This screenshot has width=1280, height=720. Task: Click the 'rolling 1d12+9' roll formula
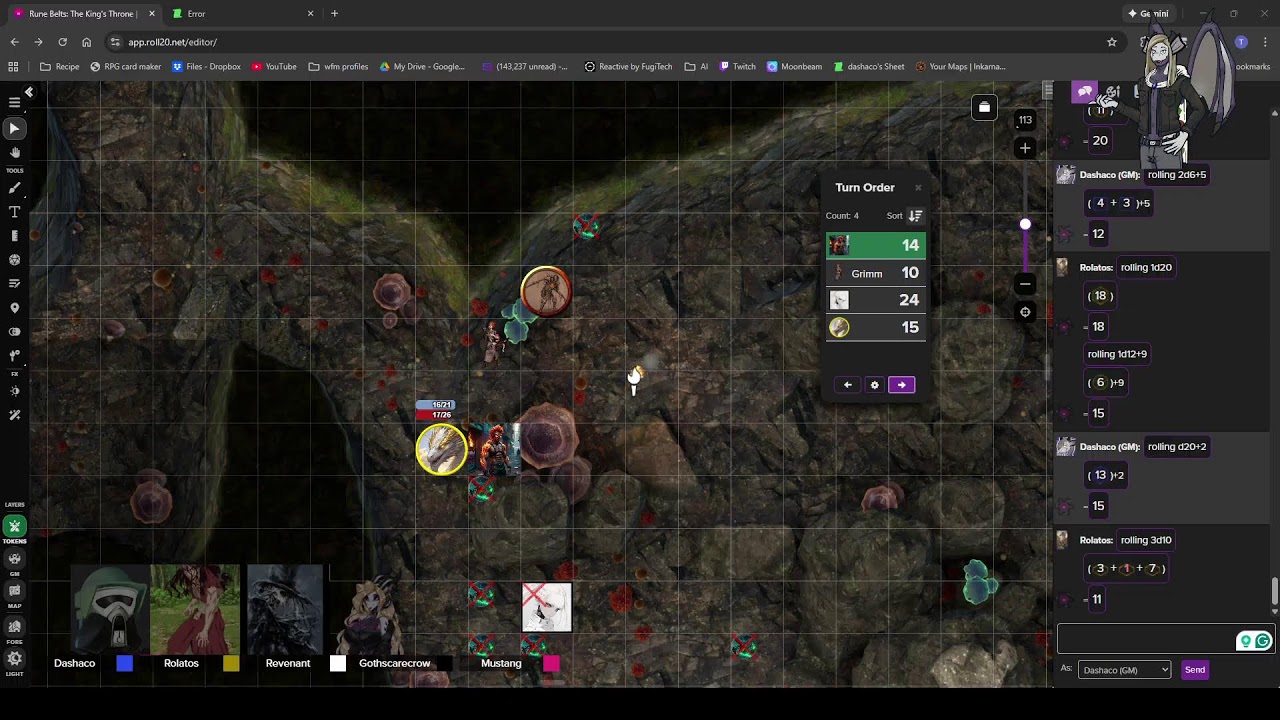pos(1117,354)
